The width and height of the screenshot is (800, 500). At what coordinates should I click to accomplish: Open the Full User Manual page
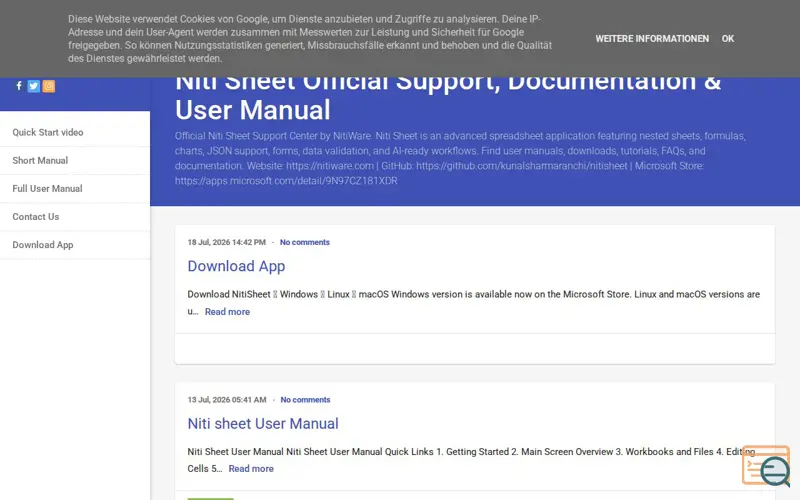click(x=47, y=188)
